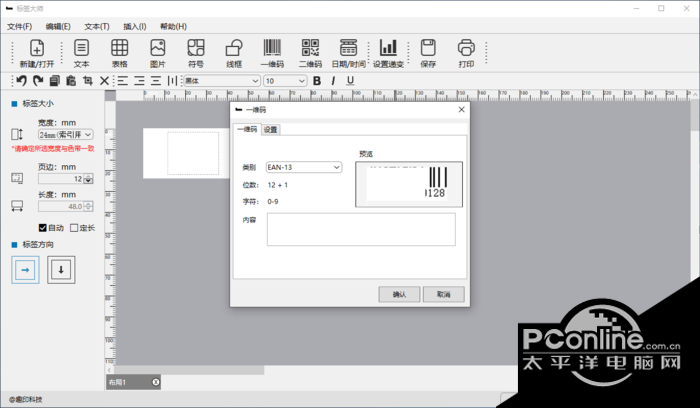Image resolution: width=700 pixels, height=408 pixels.
Task: Insert a table with 表格 icon
Action: (x=120, y=54)
